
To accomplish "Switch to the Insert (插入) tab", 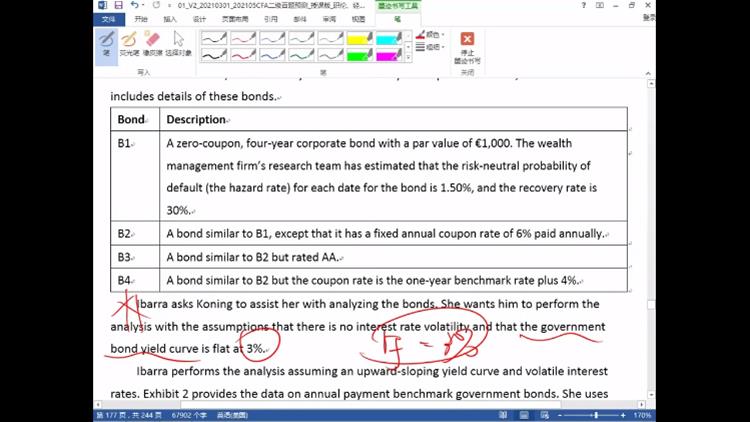I will tap(170, 19).
